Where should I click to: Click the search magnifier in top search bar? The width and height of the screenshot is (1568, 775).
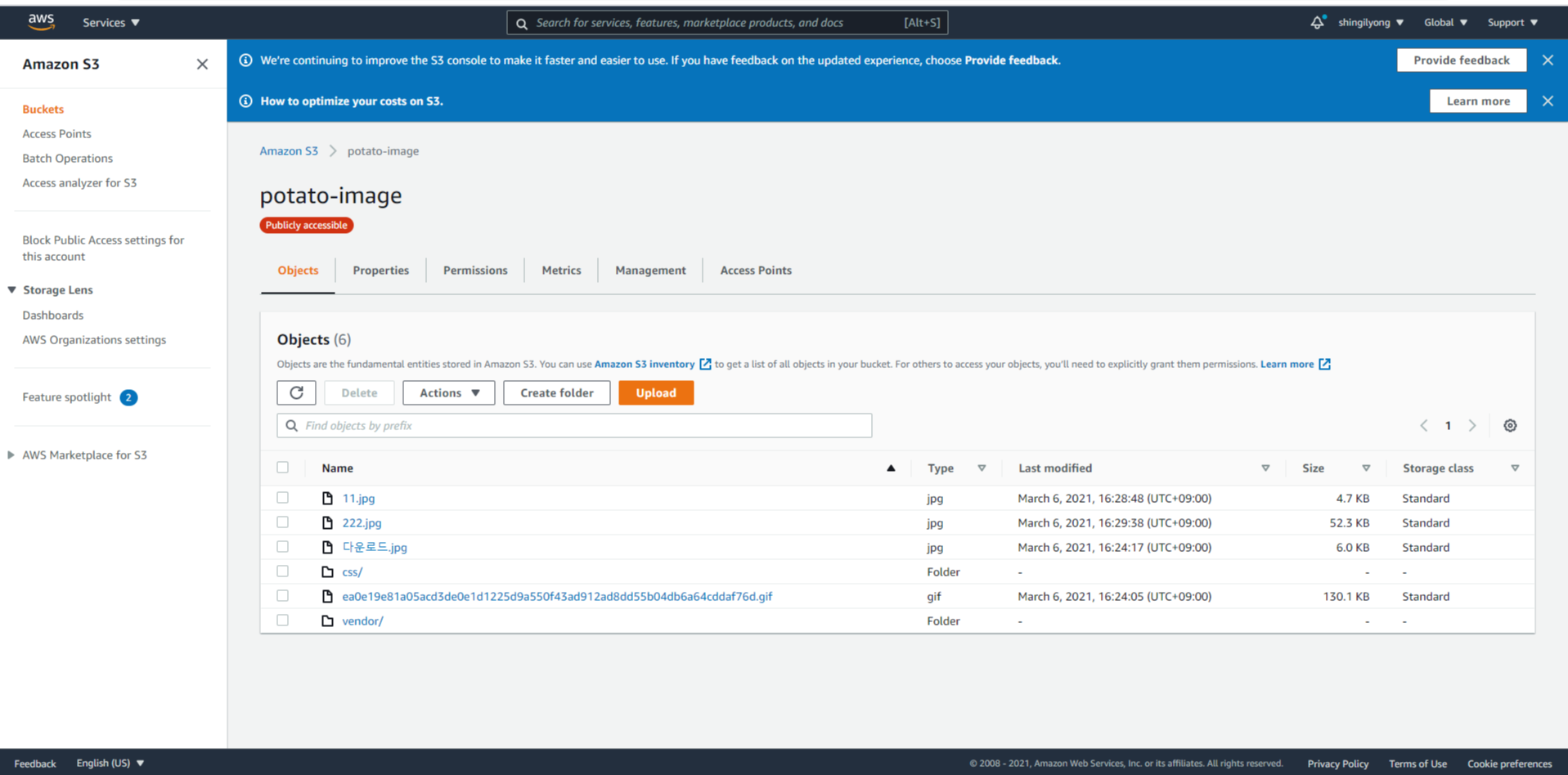(522, 23)
